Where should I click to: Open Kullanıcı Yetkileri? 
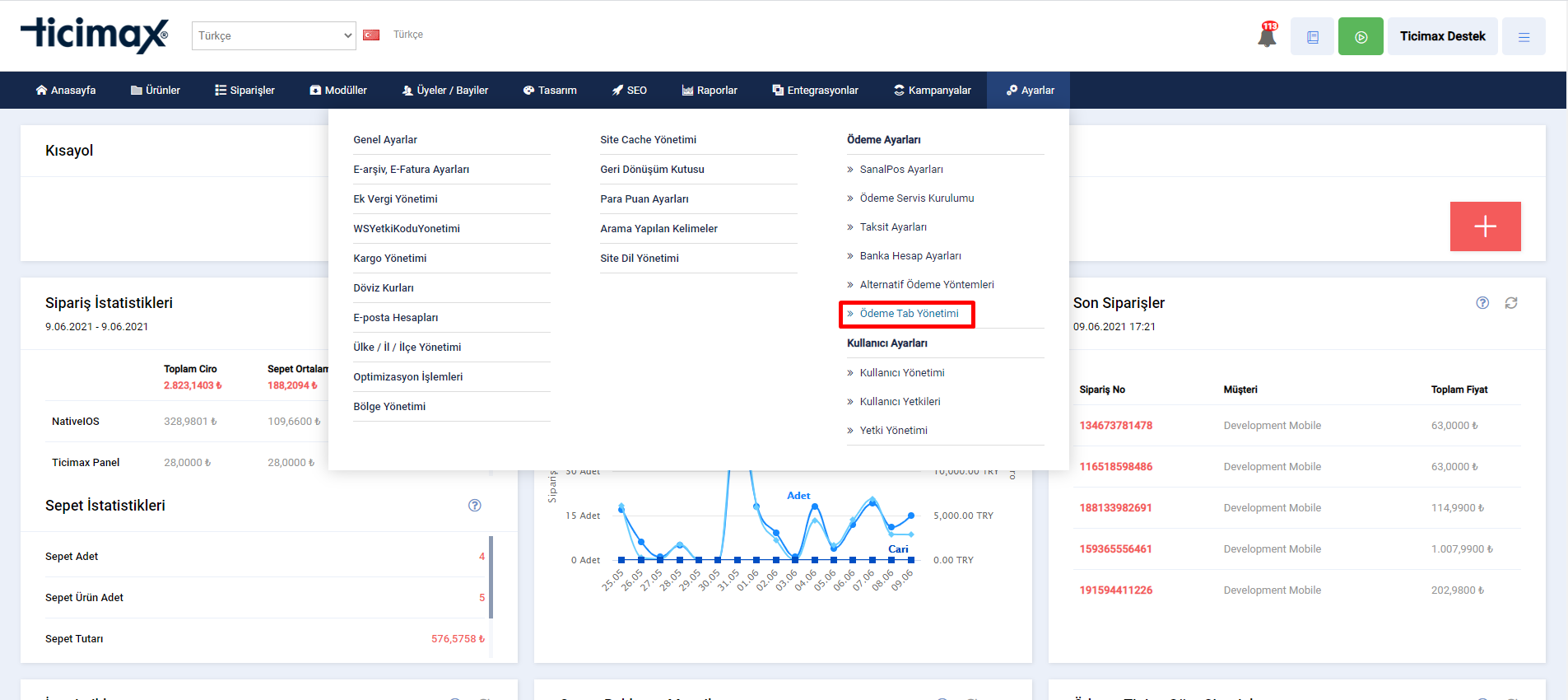click(x=900, y=402)
